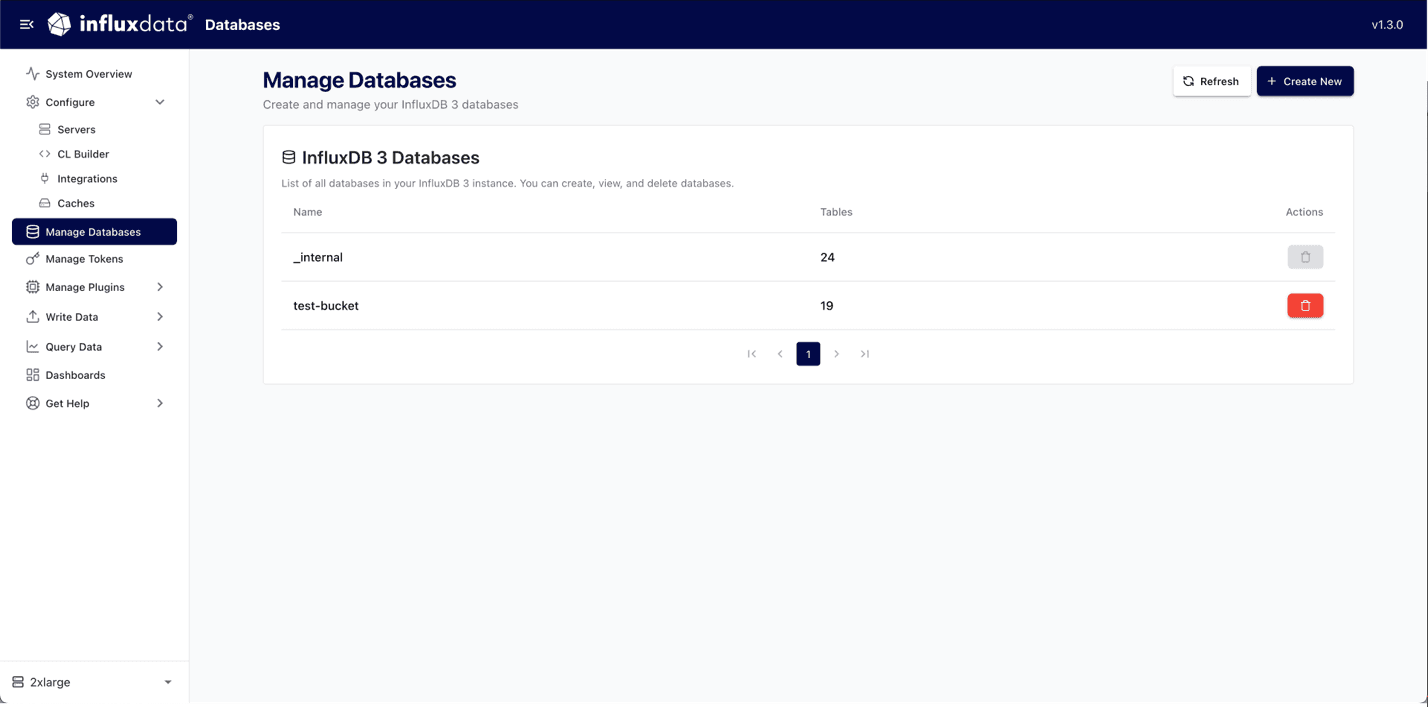Click the System Overview pulse icon
The image size is (1428, 707).
(x=33, y=74)
